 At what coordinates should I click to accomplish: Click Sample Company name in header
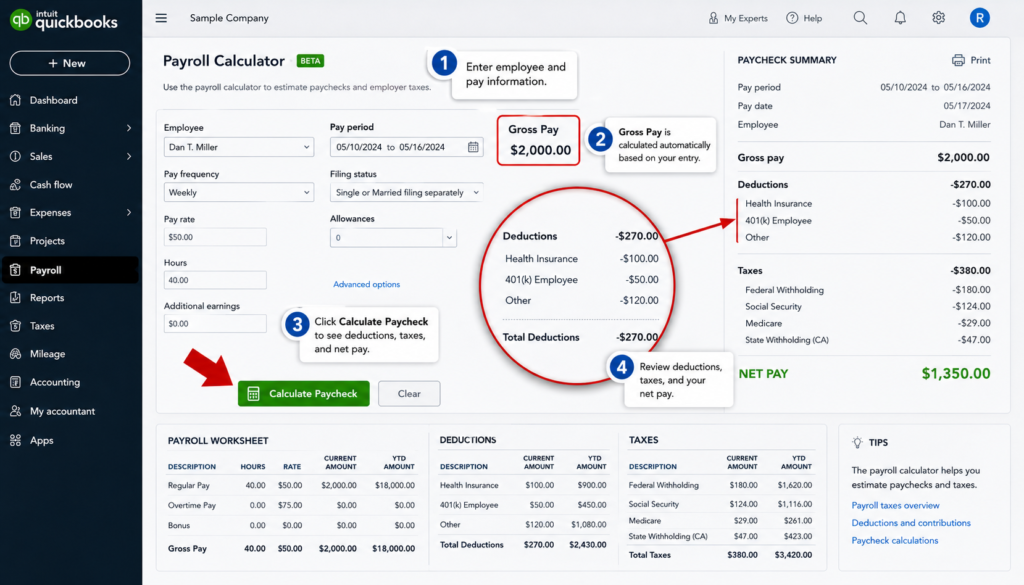(229, 18)
